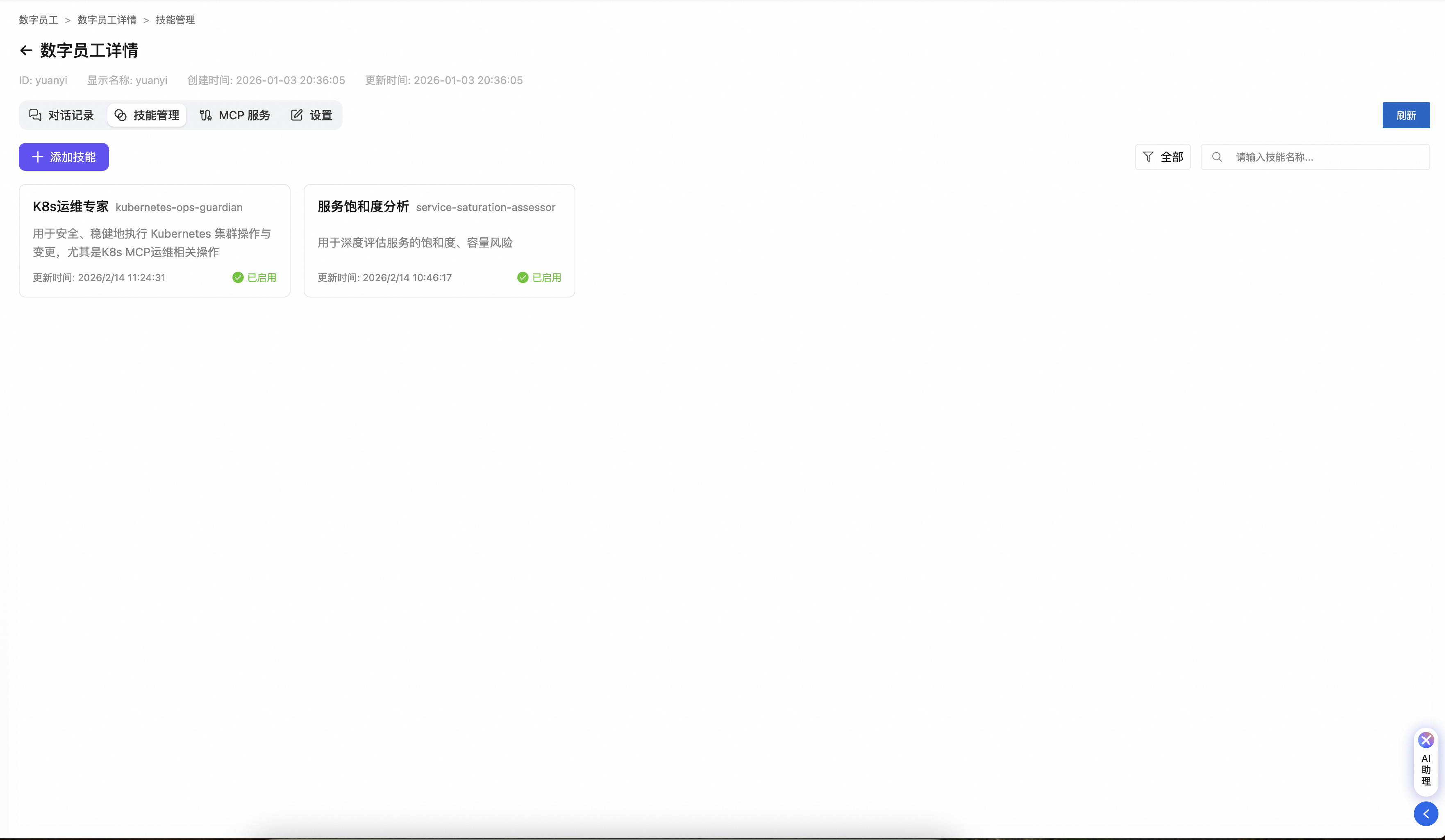Click 数字员工详情 breadcrumb link
This screenshot has height=840, width=1445.
click(x=107, y=20)
